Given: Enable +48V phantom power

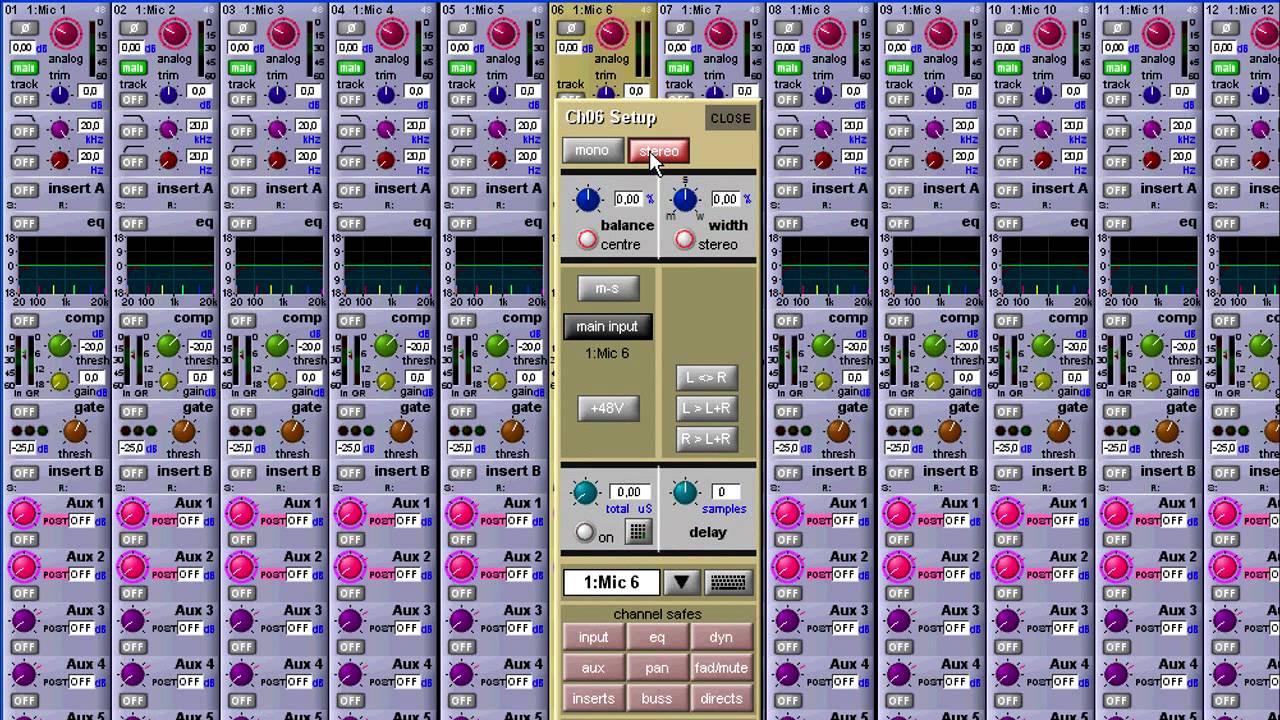Looking at the screenshot, I should point(607,408).
